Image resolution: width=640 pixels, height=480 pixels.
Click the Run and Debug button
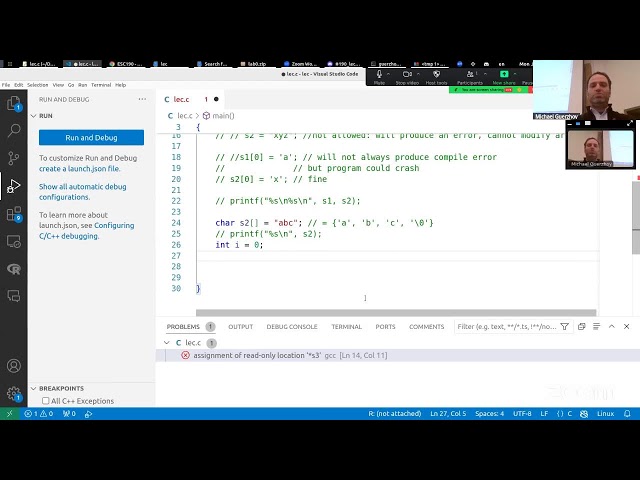click(91, 138)
